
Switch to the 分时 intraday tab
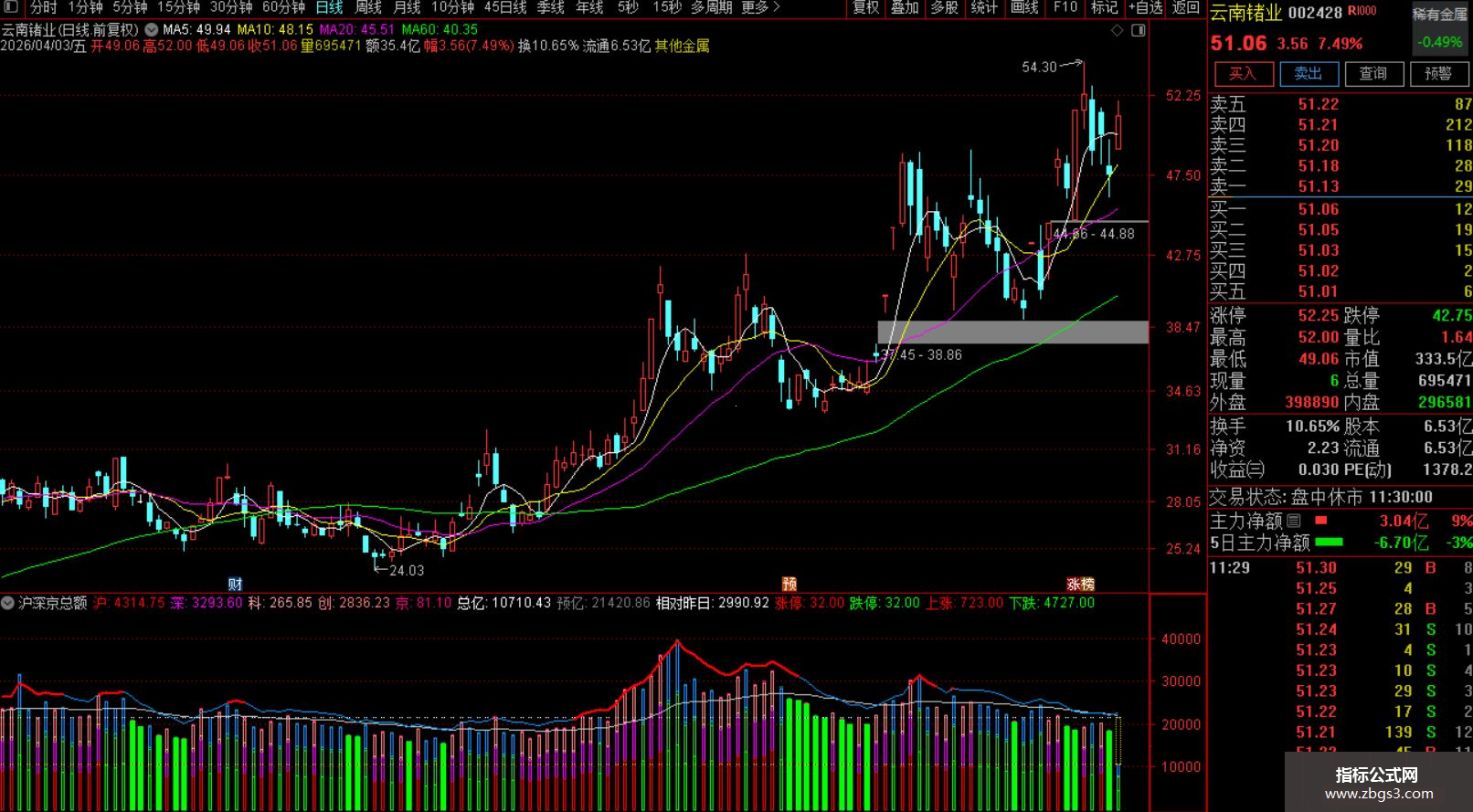(43, 7)
